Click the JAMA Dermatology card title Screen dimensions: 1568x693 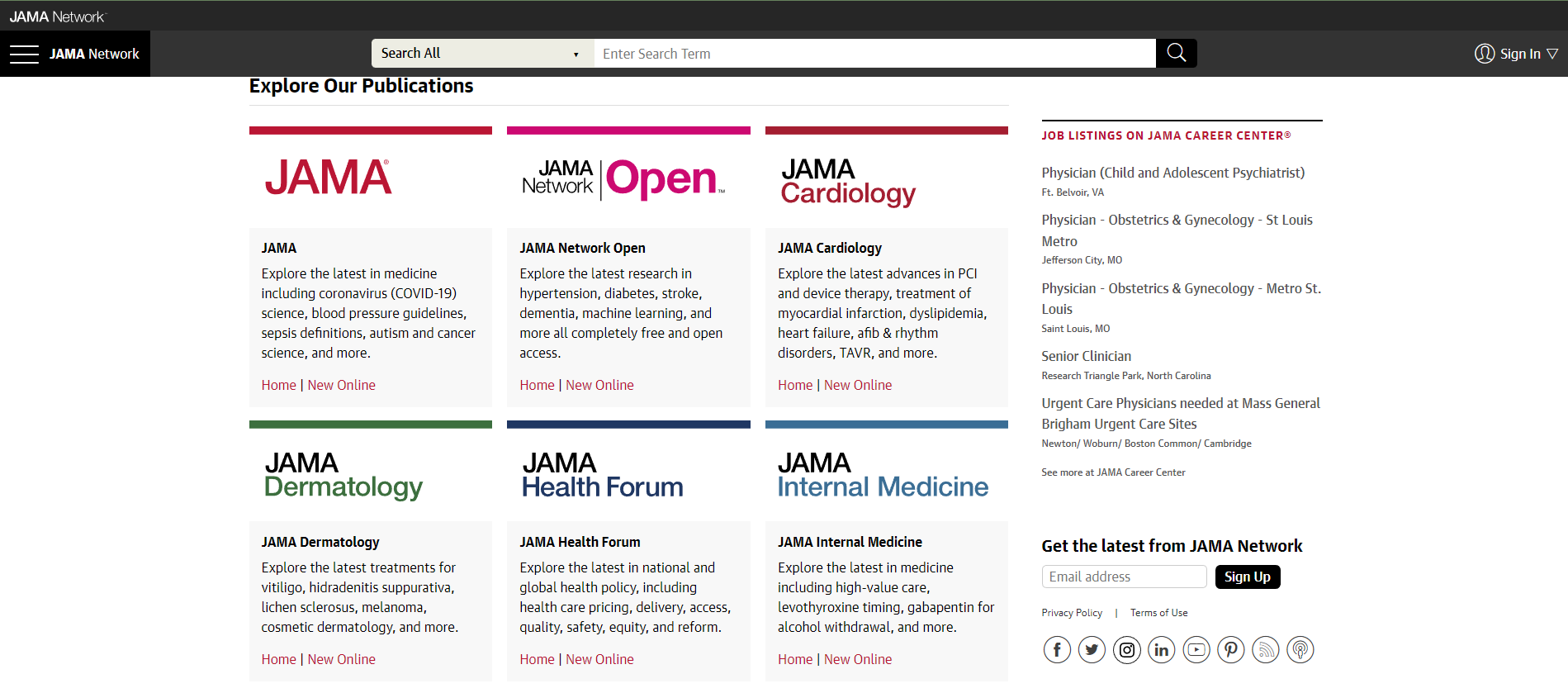click(x=320, y=542)
